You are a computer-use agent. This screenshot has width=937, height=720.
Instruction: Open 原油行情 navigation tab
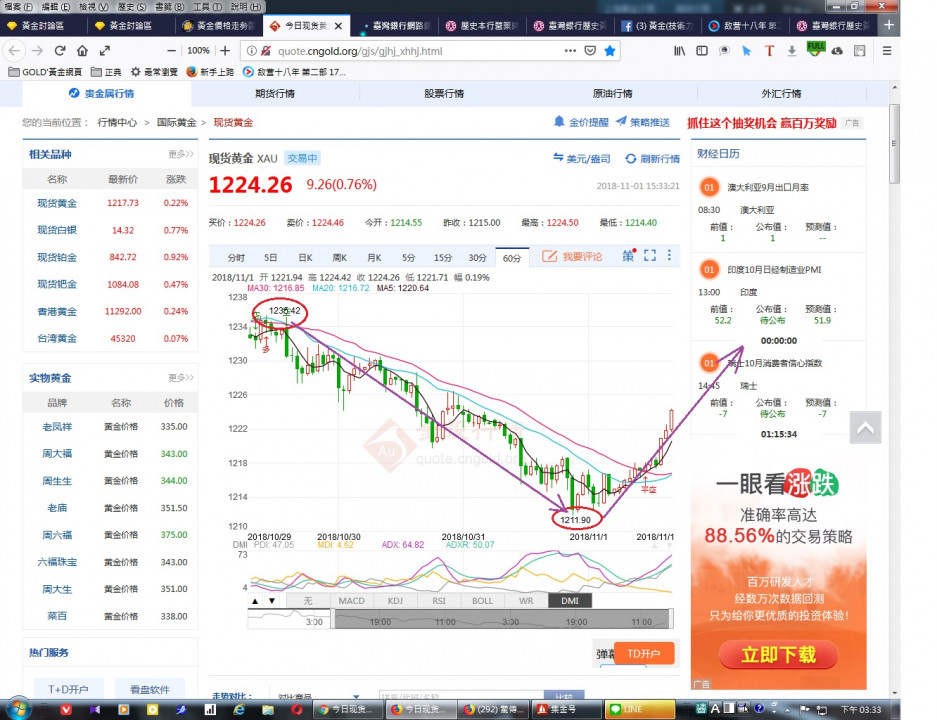613,94
